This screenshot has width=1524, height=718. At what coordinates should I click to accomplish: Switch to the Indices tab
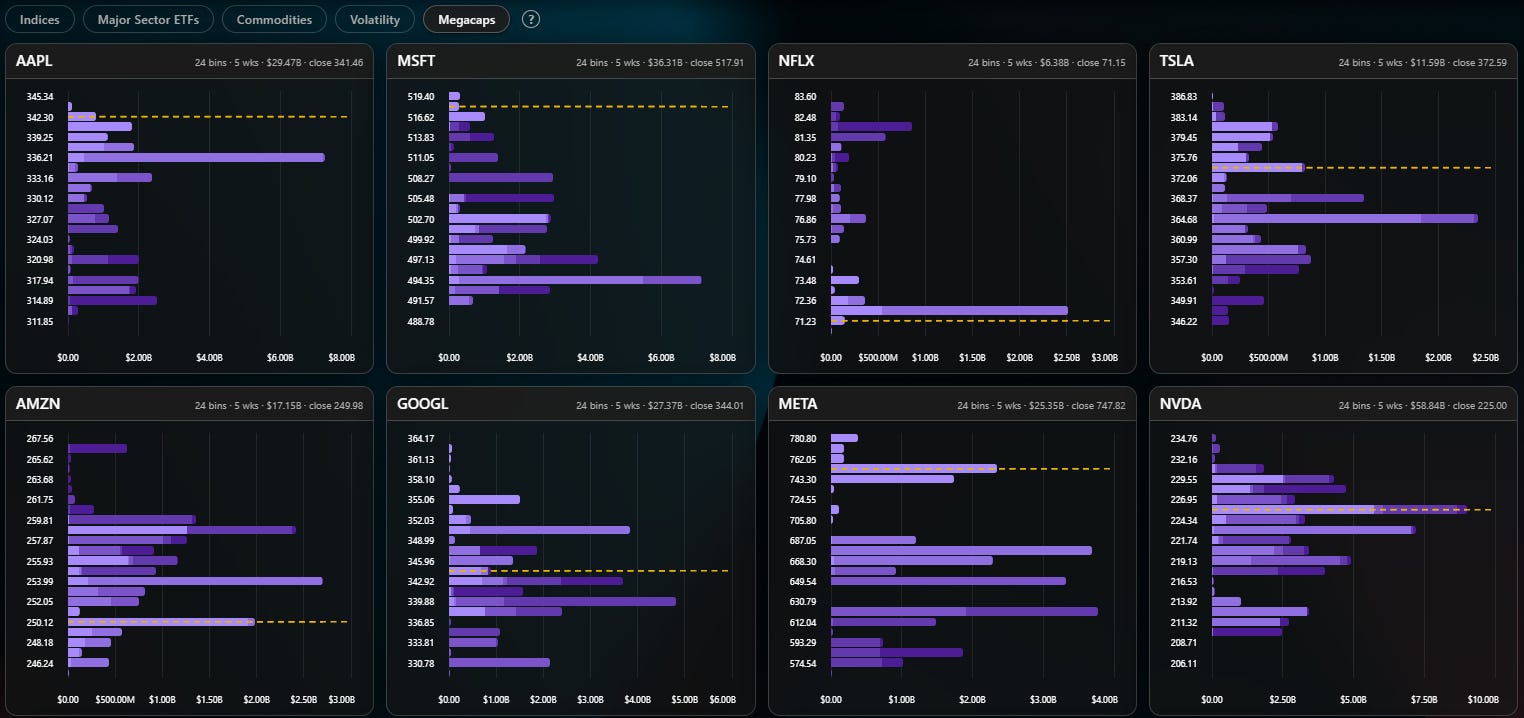tap(40, 19)
